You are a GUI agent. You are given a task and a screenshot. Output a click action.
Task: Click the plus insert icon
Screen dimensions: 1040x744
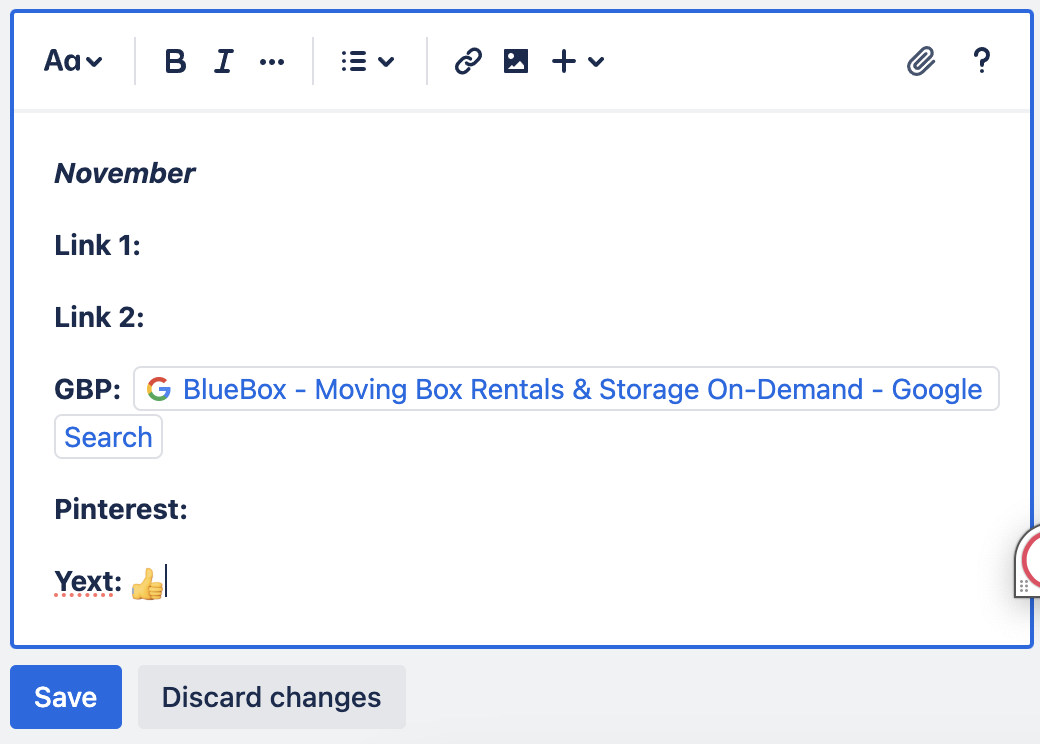coord(564,61)
